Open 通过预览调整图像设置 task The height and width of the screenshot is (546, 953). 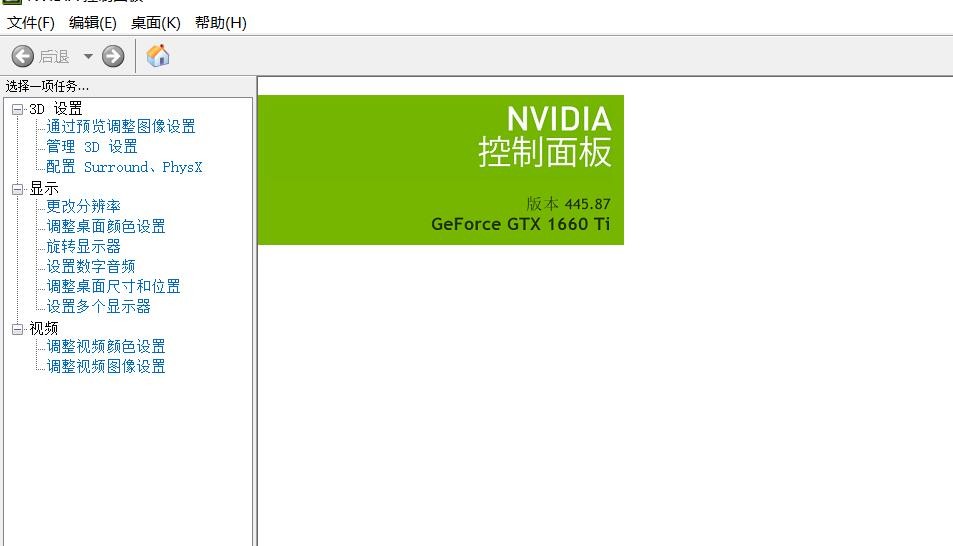[121, 126]
